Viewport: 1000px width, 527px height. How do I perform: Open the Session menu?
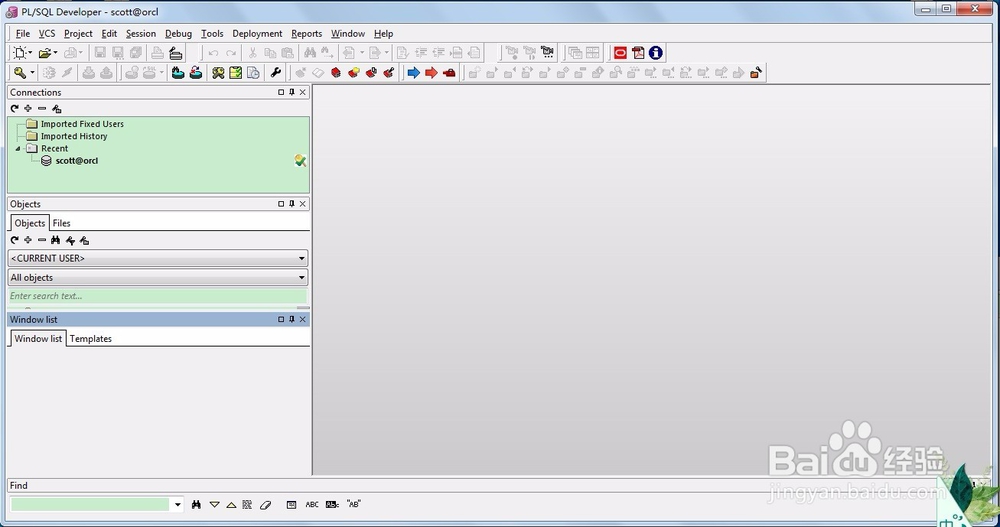pos(140,34)
